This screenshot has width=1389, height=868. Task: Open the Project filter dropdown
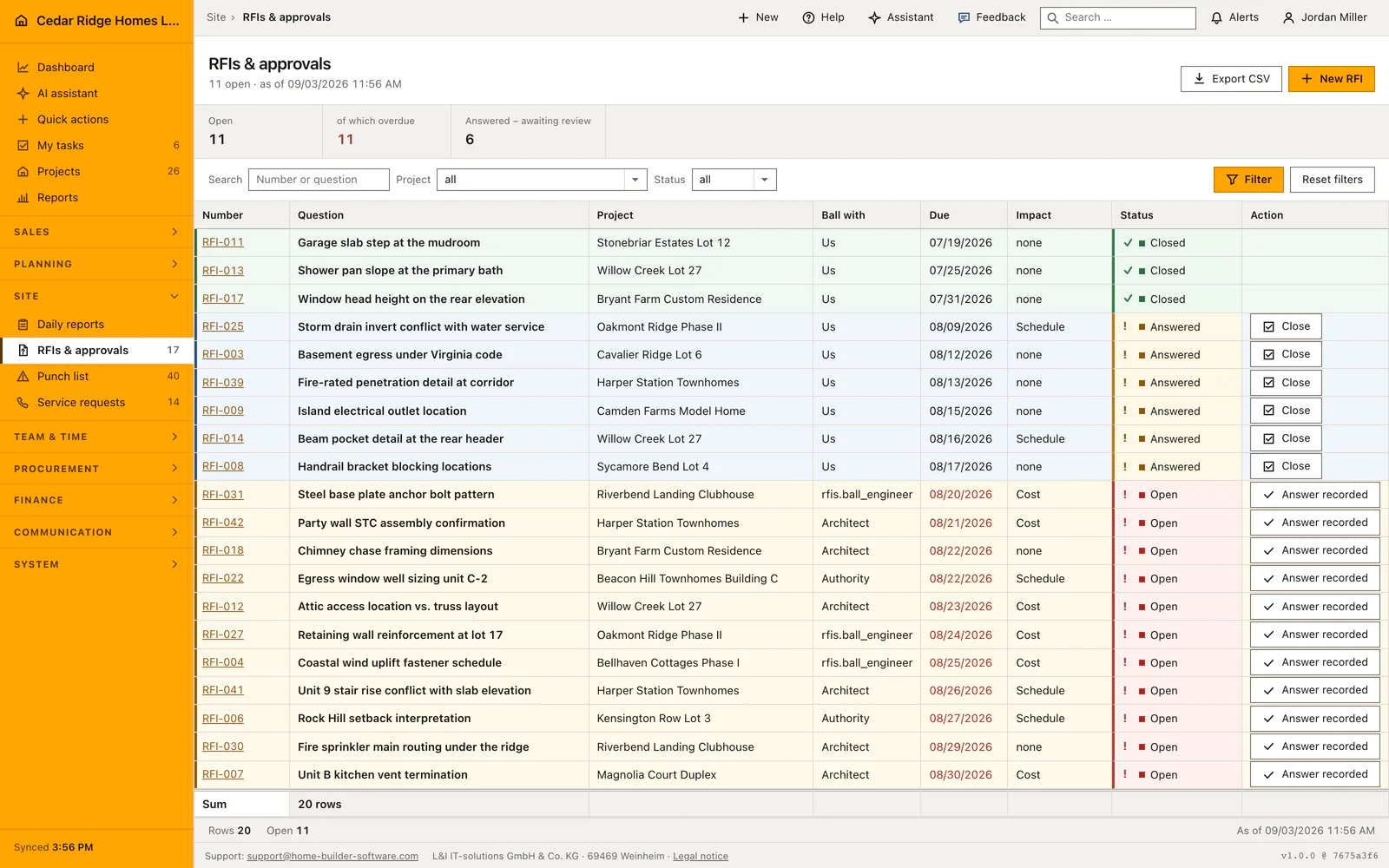[542, 180]
